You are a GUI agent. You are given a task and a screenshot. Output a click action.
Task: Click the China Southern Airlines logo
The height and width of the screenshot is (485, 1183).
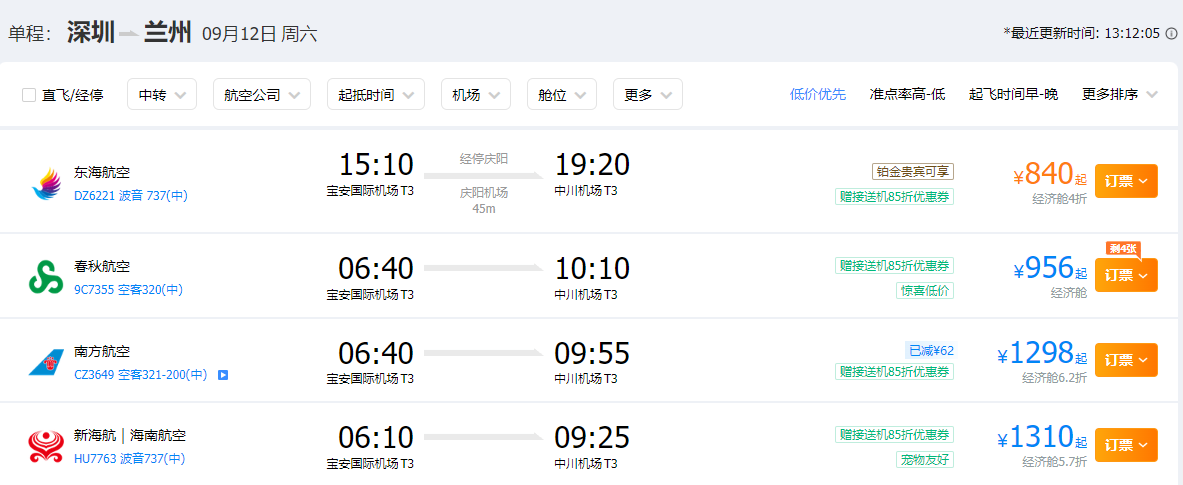coord(46,363)
